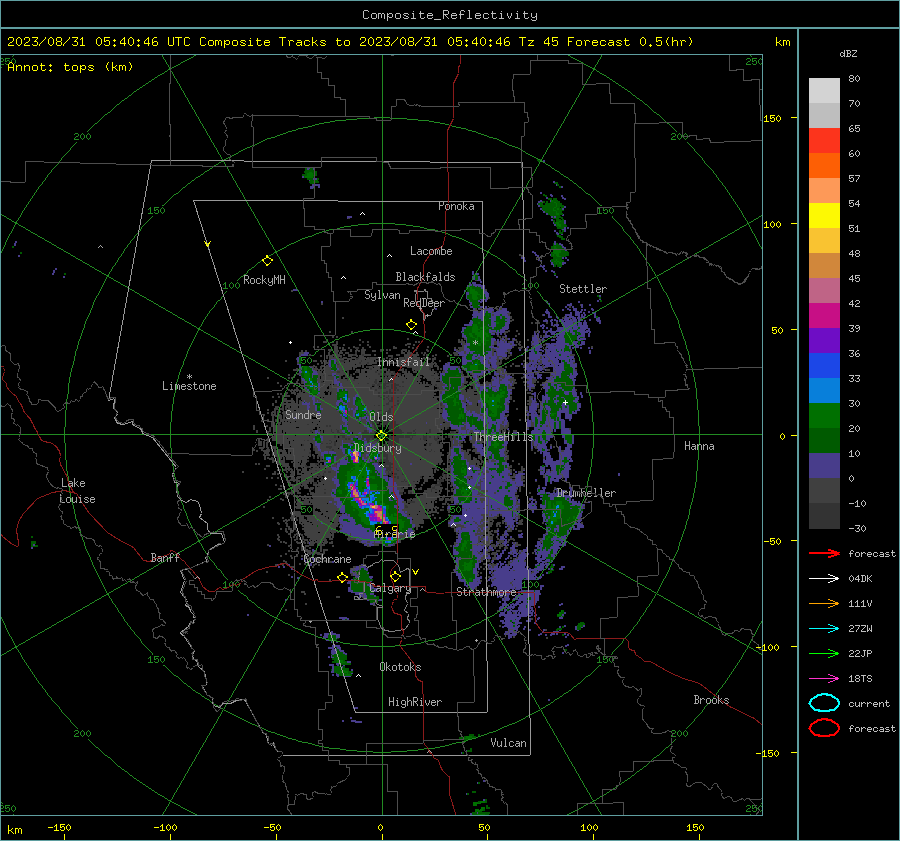Click the Okotoks city label

coord(400,667)
